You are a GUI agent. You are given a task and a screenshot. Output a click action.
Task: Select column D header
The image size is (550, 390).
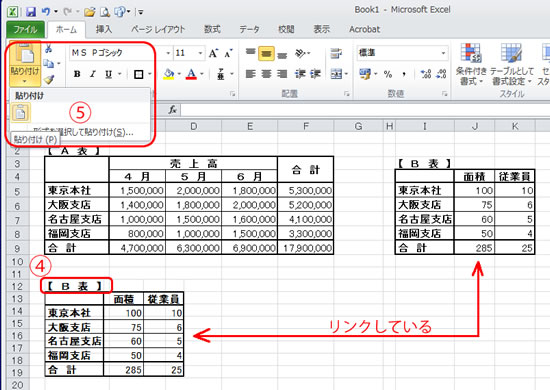tap(193, 126)
